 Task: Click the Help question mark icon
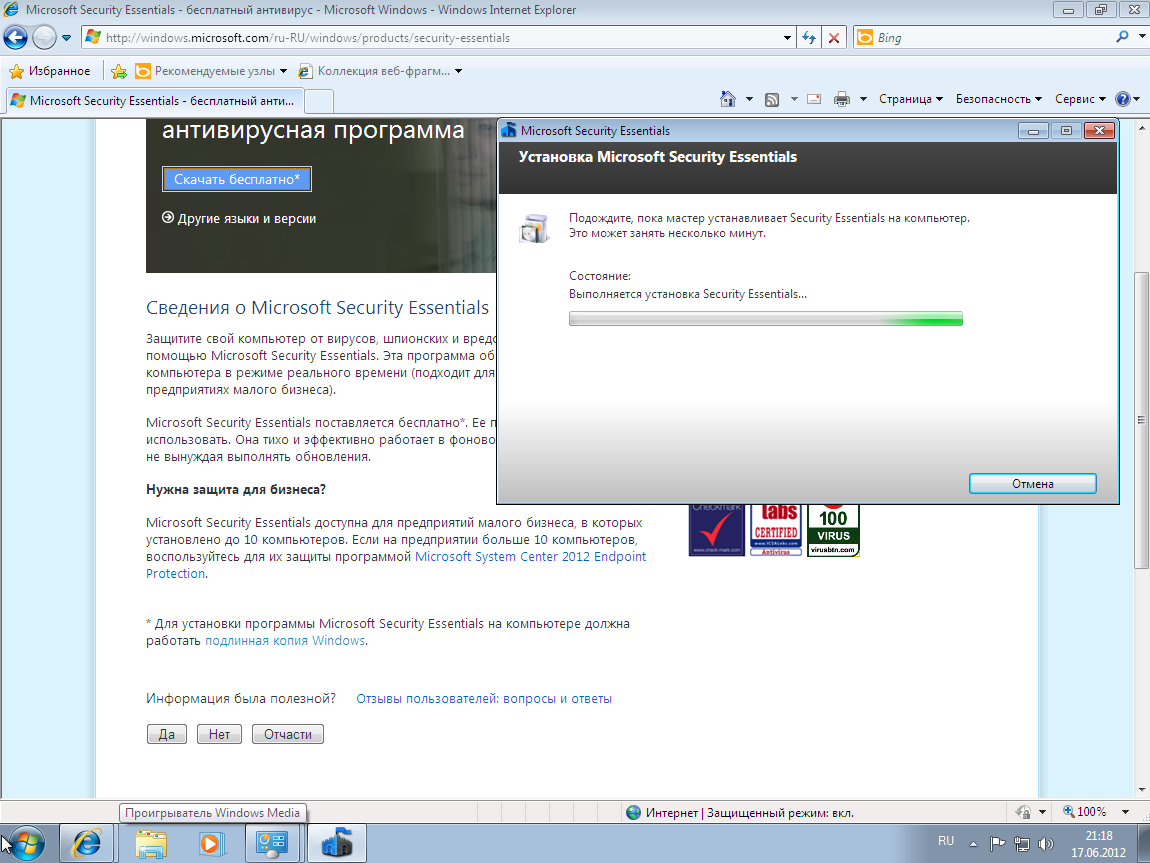[x=1123, y=99]
